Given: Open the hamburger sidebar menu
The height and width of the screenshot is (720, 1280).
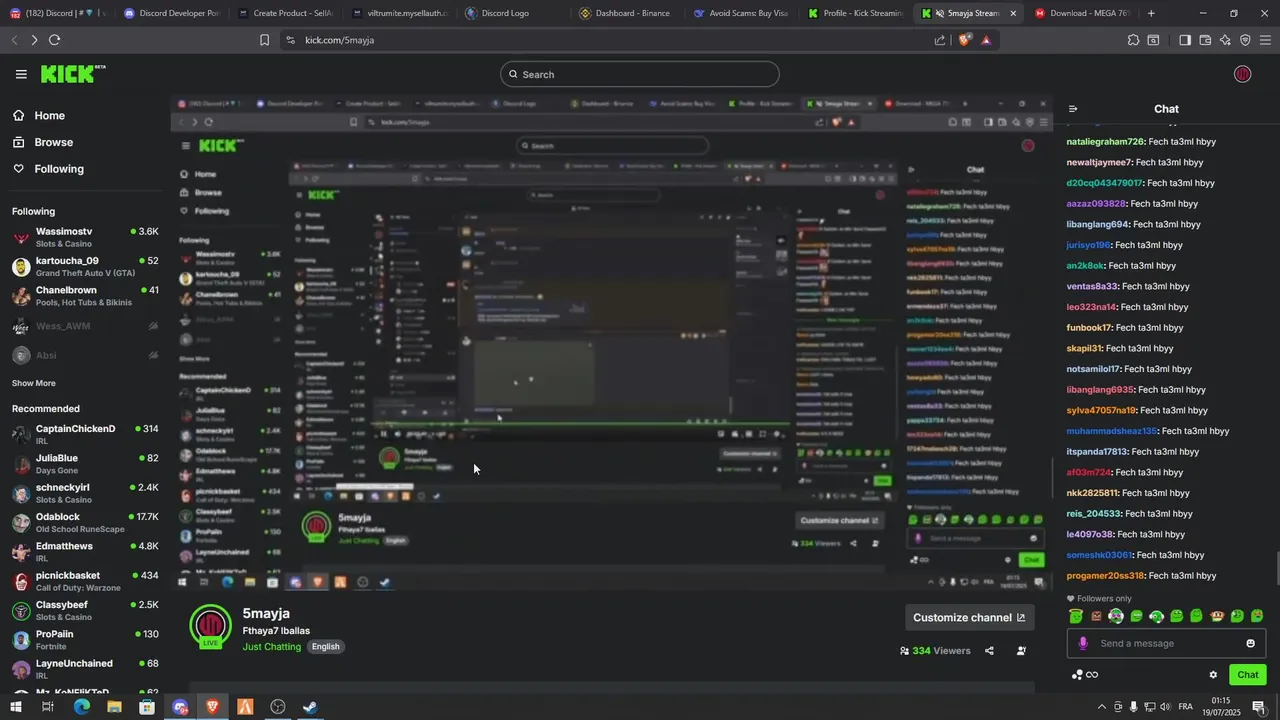Looking at the screenshot, I should coord(21,74).
